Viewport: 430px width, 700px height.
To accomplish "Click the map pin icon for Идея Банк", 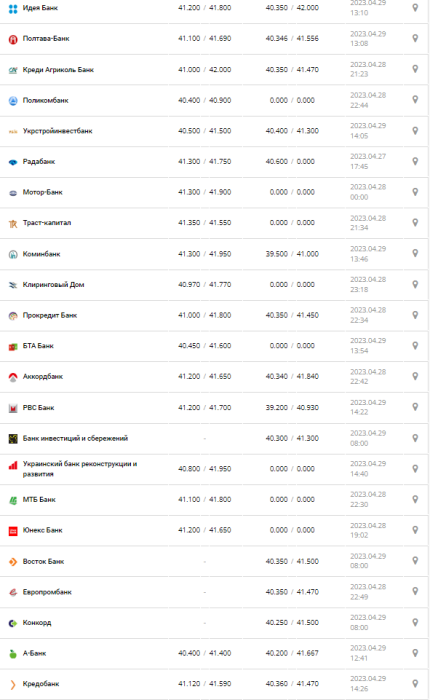I will click(415, 8).
